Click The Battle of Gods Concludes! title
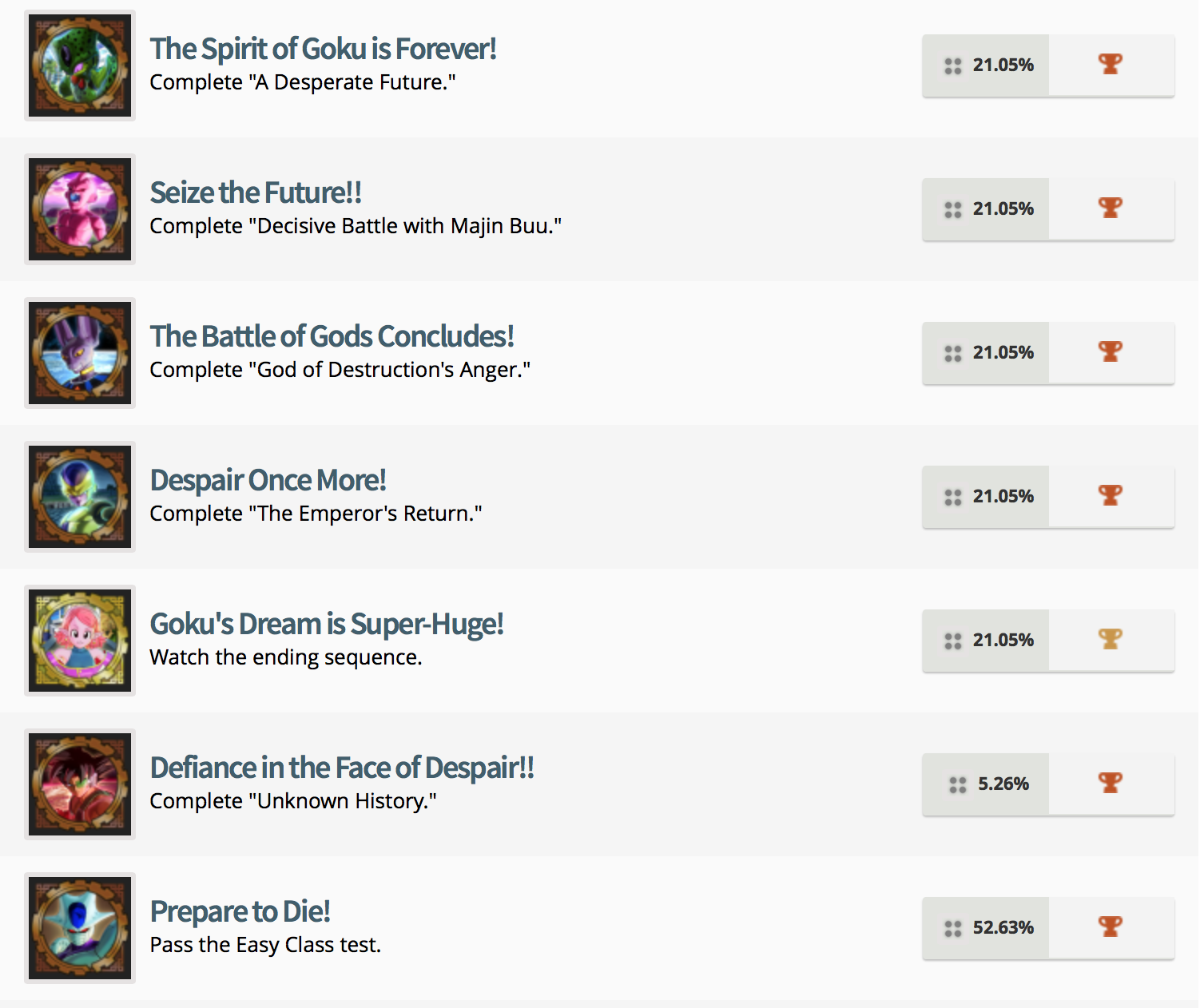The width and height of the screenshot is (1200, 1008). (x=332, y=336)
